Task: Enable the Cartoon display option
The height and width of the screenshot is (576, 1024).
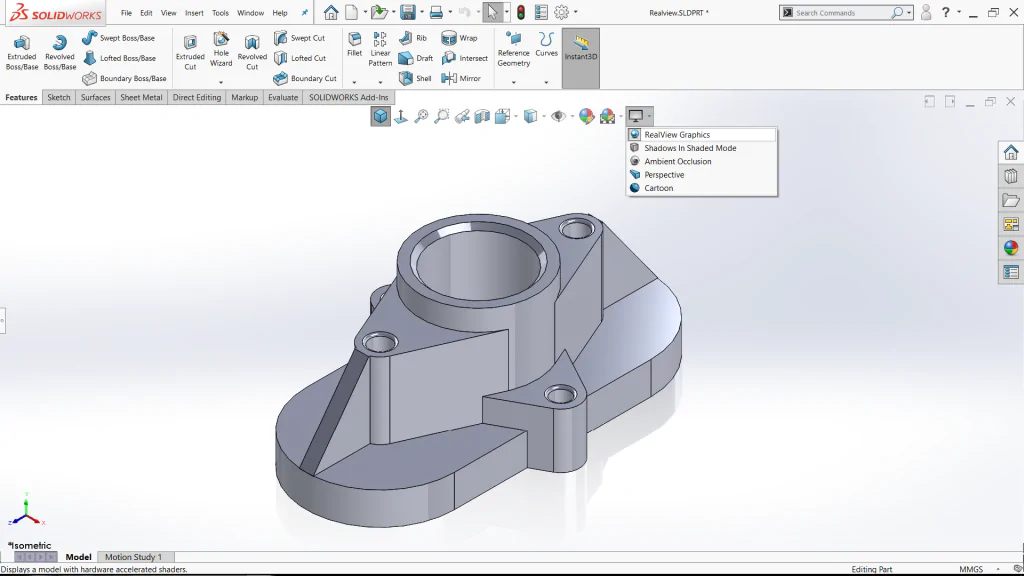Action: pos(702,188)
